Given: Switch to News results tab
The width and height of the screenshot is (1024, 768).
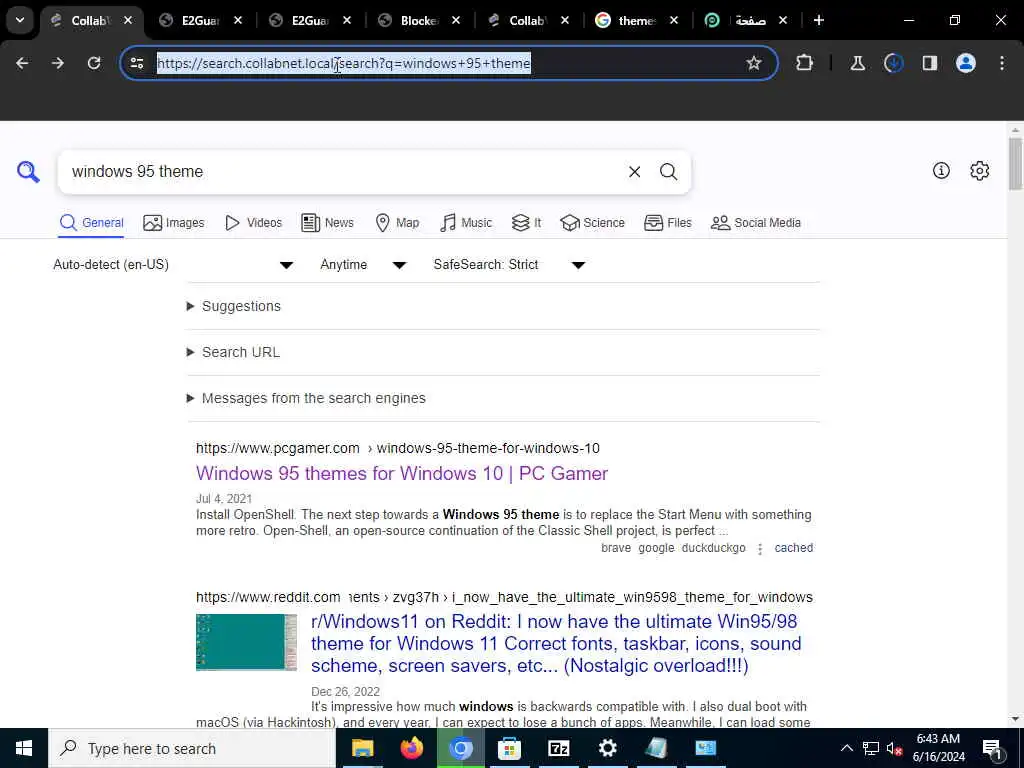Looking at the screenshot, I should click(327, 223).
